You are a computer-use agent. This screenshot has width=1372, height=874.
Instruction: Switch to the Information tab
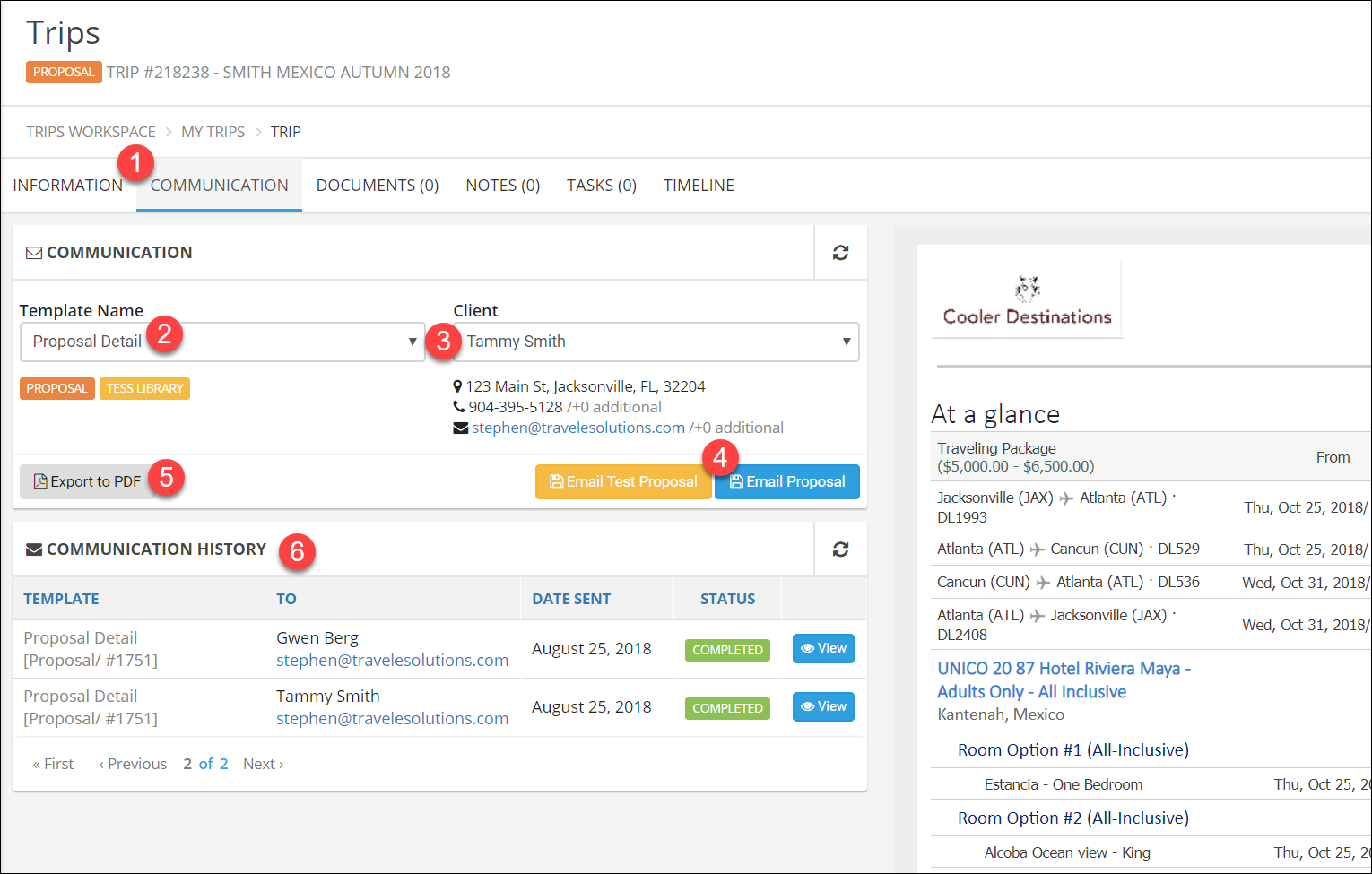68,186
